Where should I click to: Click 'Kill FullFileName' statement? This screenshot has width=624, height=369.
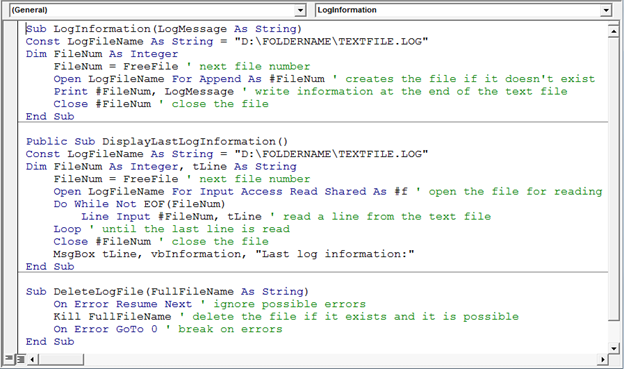112,317
